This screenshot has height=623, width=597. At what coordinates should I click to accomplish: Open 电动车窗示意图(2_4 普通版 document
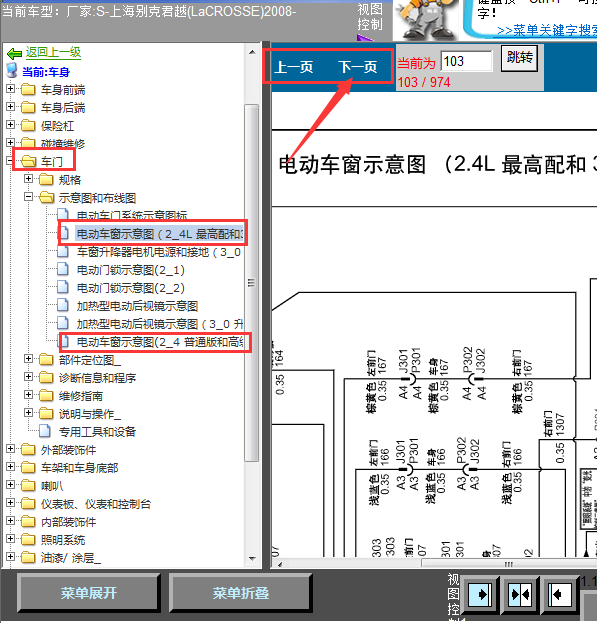[x=160, y=342]
